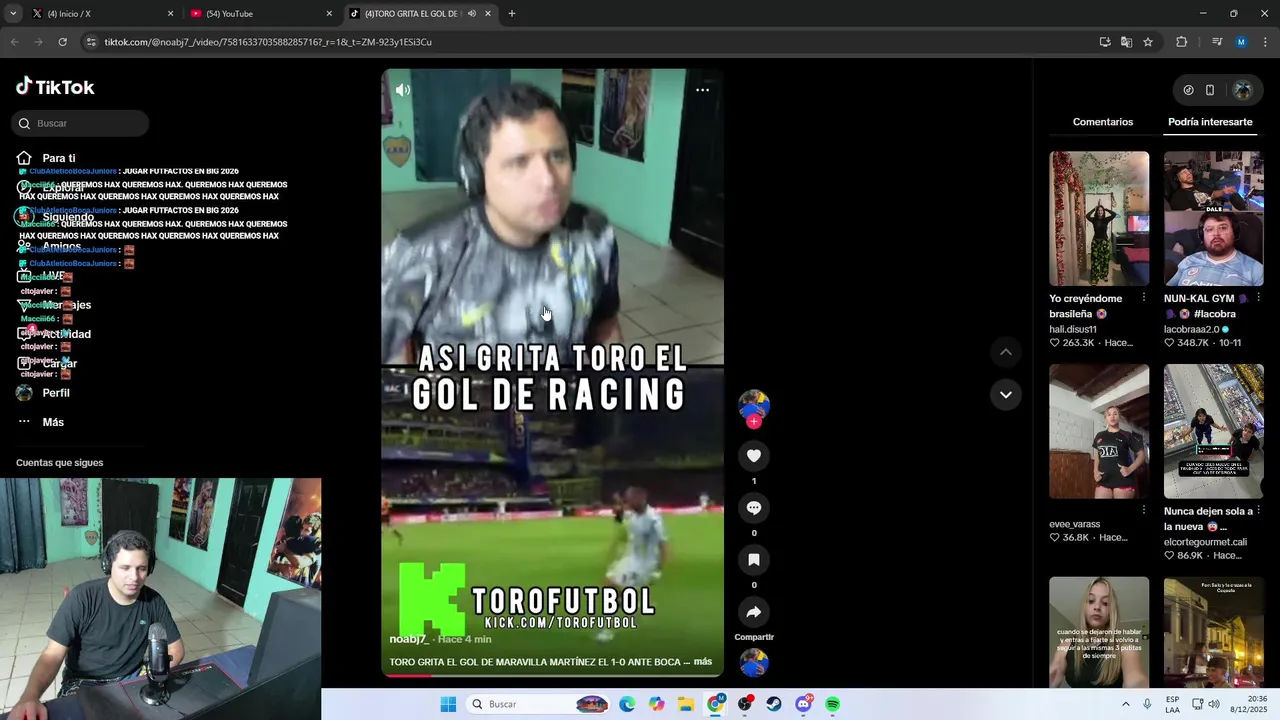Save the video with the bookmark icon
This screenshot has width=1280, height=720.
coord(754,560)
